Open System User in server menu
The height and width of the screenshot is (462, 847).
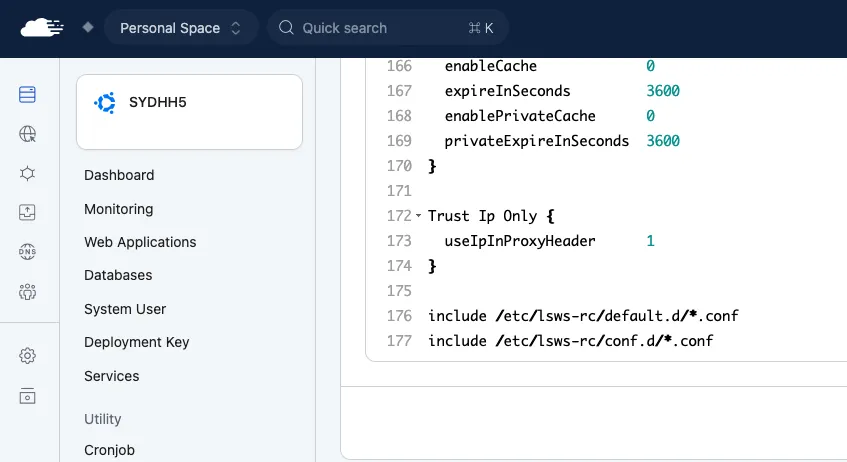click(x=125, y=309)
